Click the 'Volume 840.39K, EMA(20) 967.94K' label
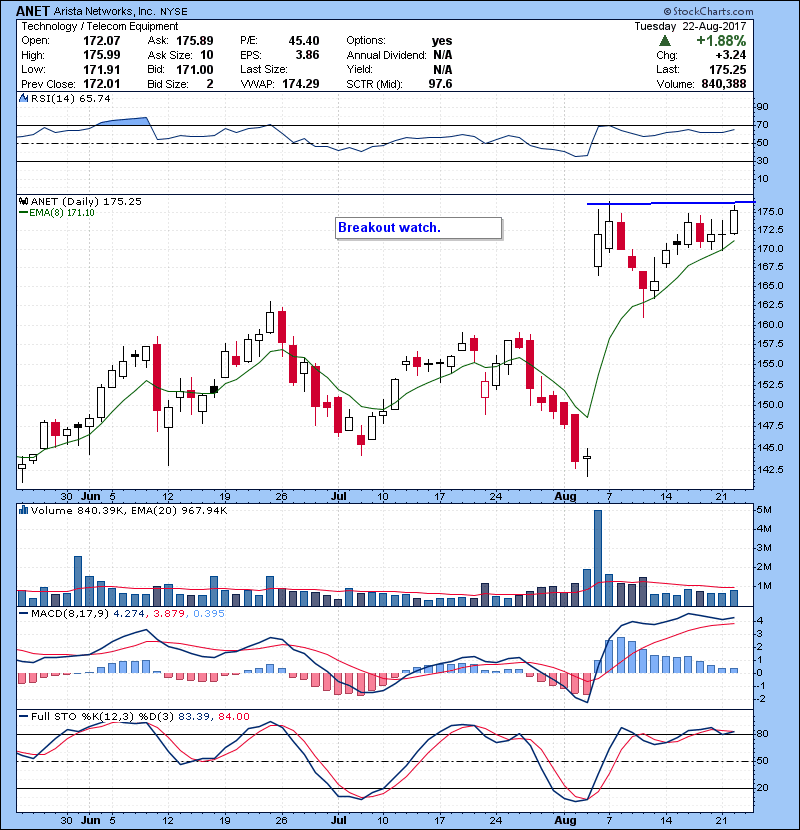This screenshot has height=830, width=800. [129, 510]
